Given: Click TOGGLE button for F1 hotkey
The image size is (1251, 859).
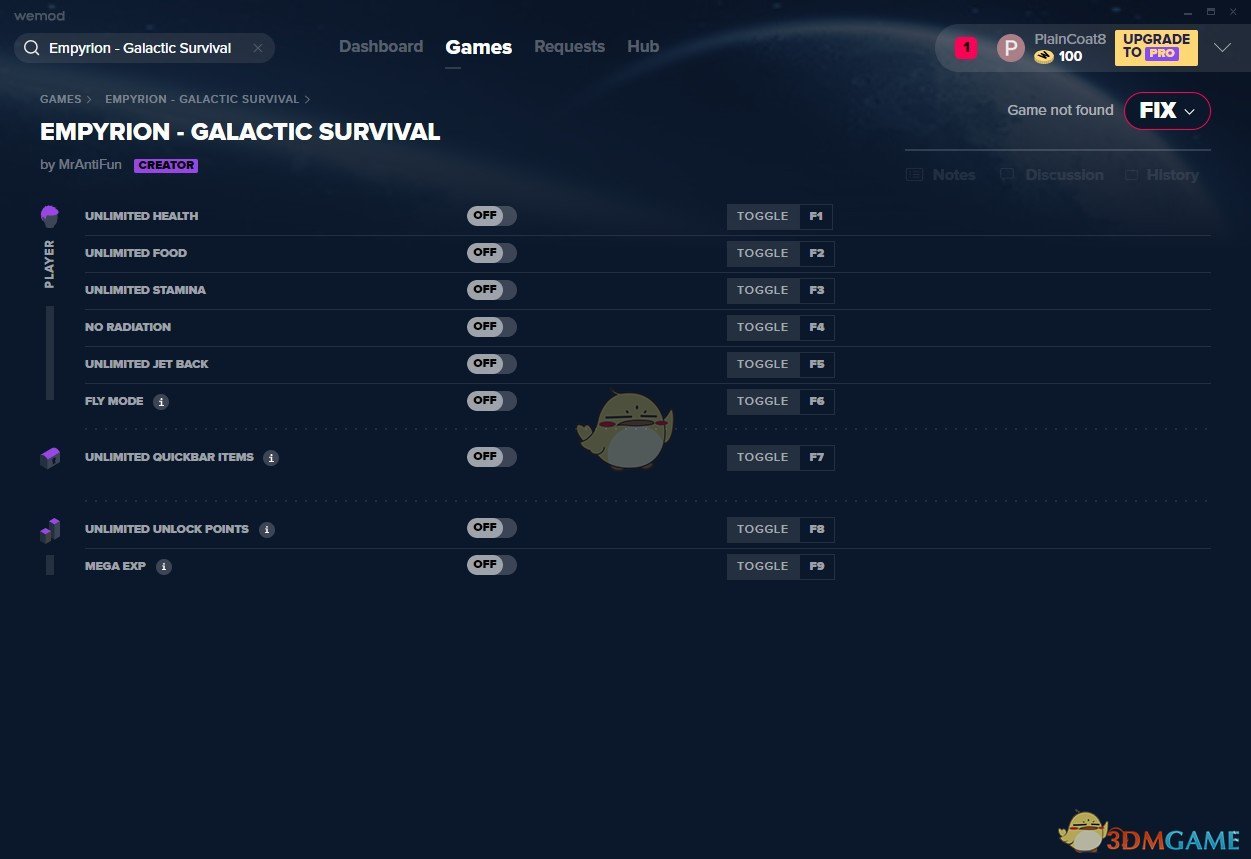Looking at the screenshot, I should pyautogui.click(x=763, y=217).
